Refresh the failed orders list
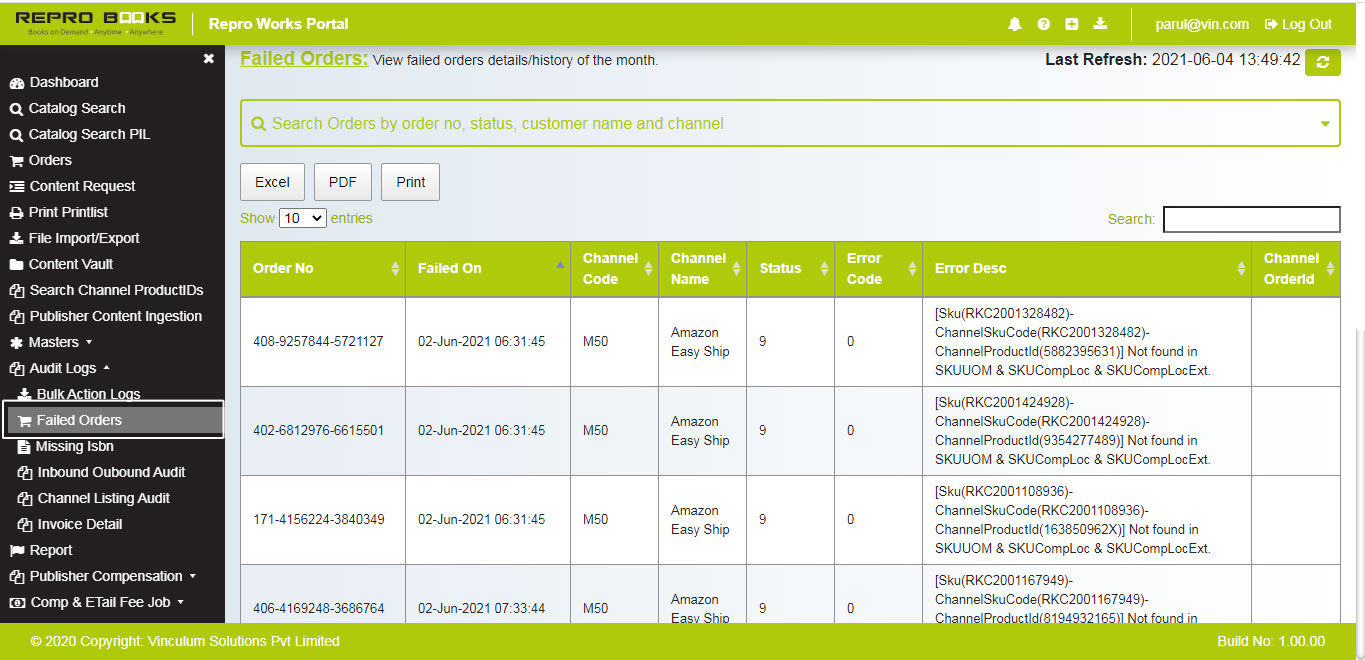Image resolution: width=1365 pixels, height=660 pixels. pos(1322,62)
